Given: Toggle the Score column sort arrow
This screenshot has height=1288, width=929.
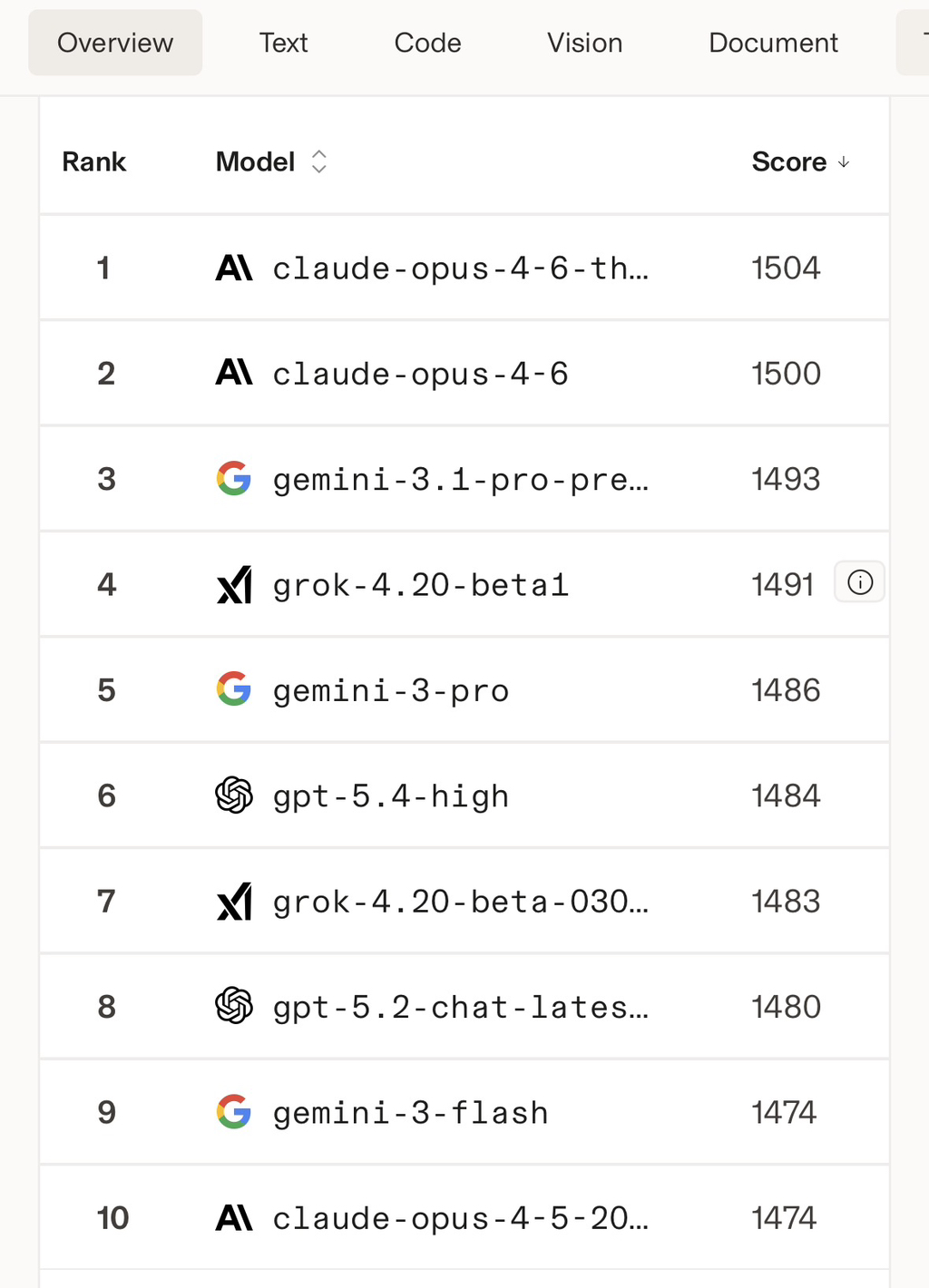Looking at the screenshot, I should click(844, 163).
